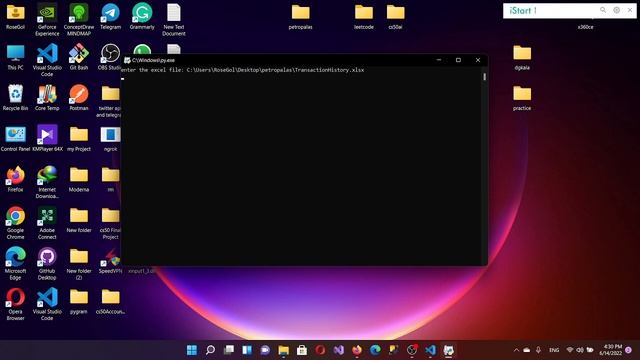This screenshot has width=640, height=360.
Task: Open the Windows Start button
Action: (191, 350)
